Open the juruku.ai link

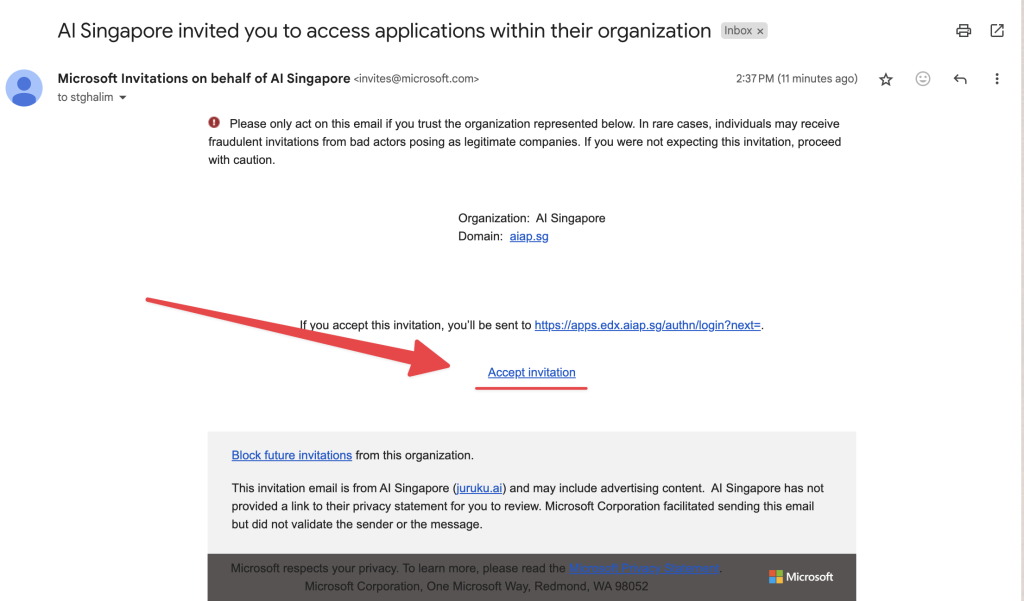[x=479, y=488]
